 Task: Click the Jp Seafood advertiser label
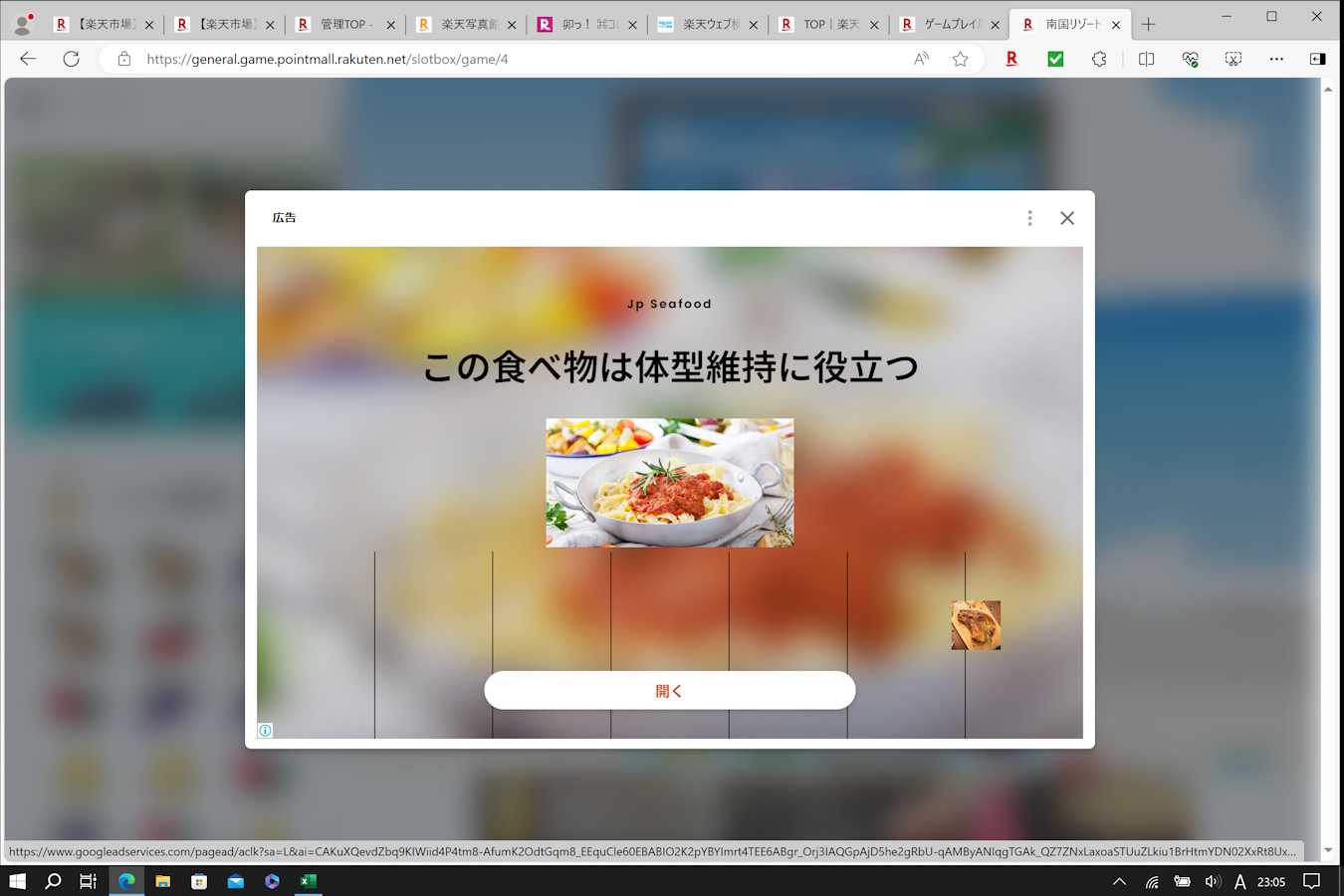click(670, 304)
